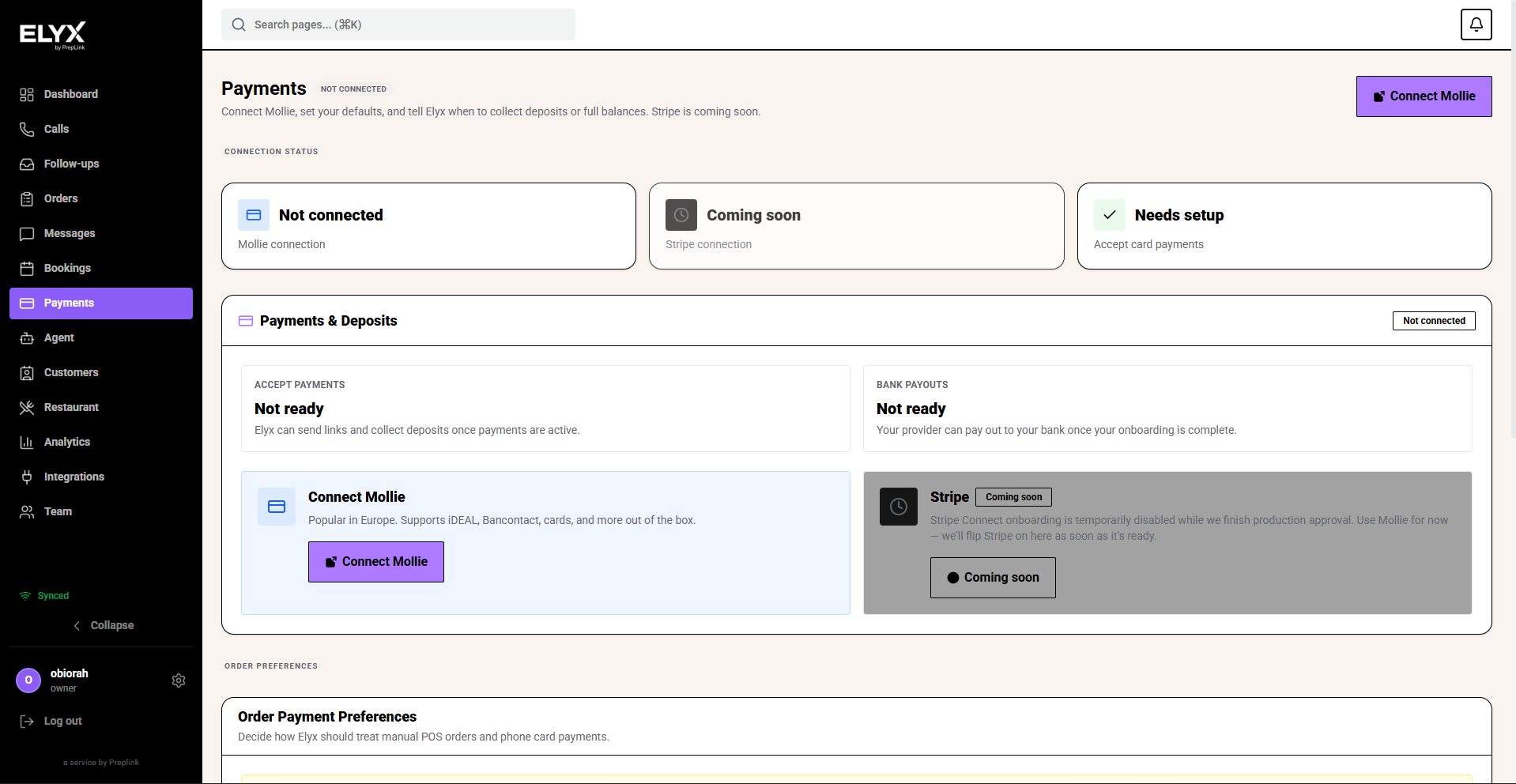This screenshot has width=1516, height=784.
Task: Click the Stripe Coming soon button
Action: coord(993,578)
